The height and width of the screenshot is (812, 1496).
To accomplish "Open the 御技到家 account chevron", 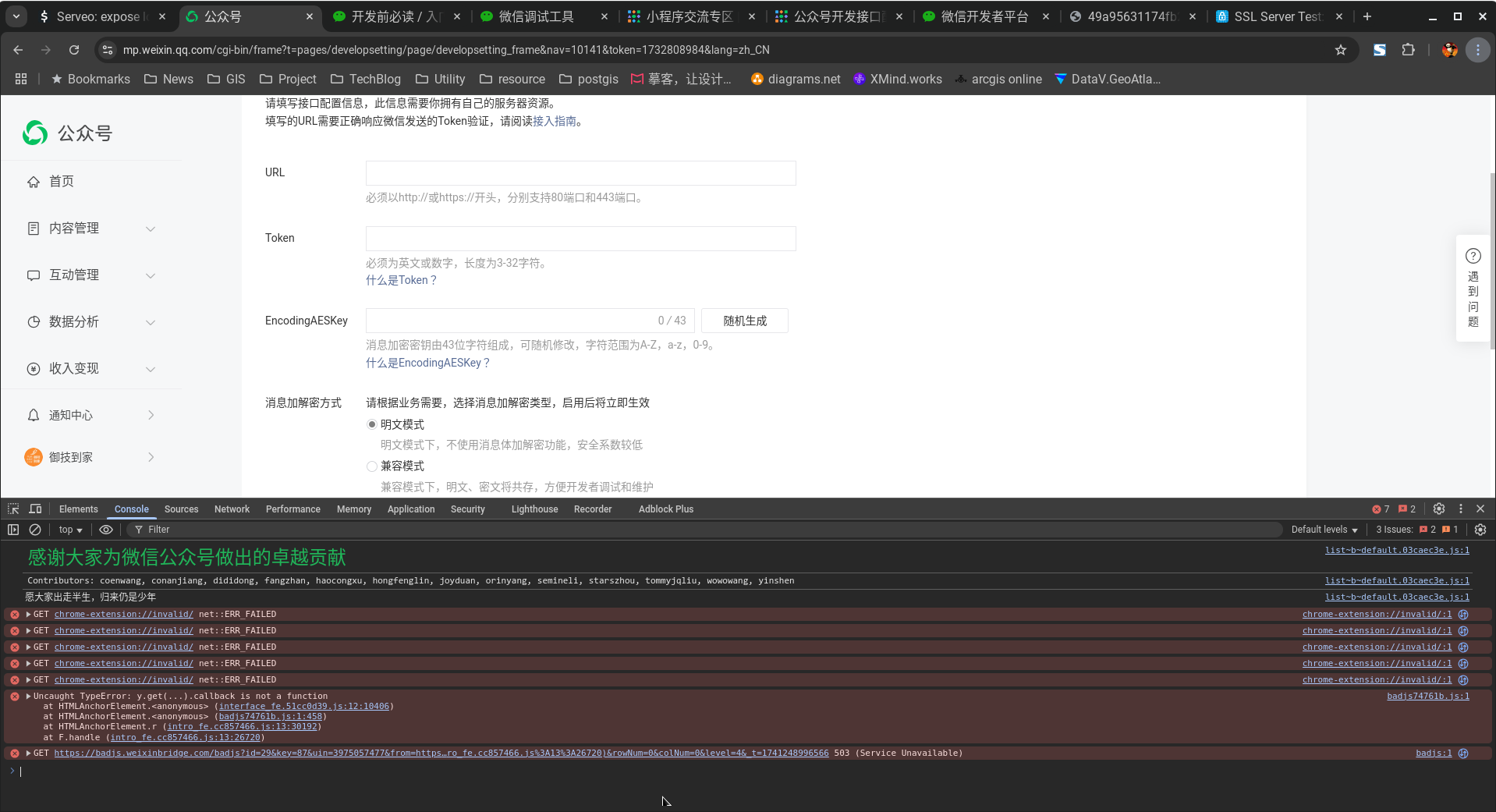I will click(151, 457).
